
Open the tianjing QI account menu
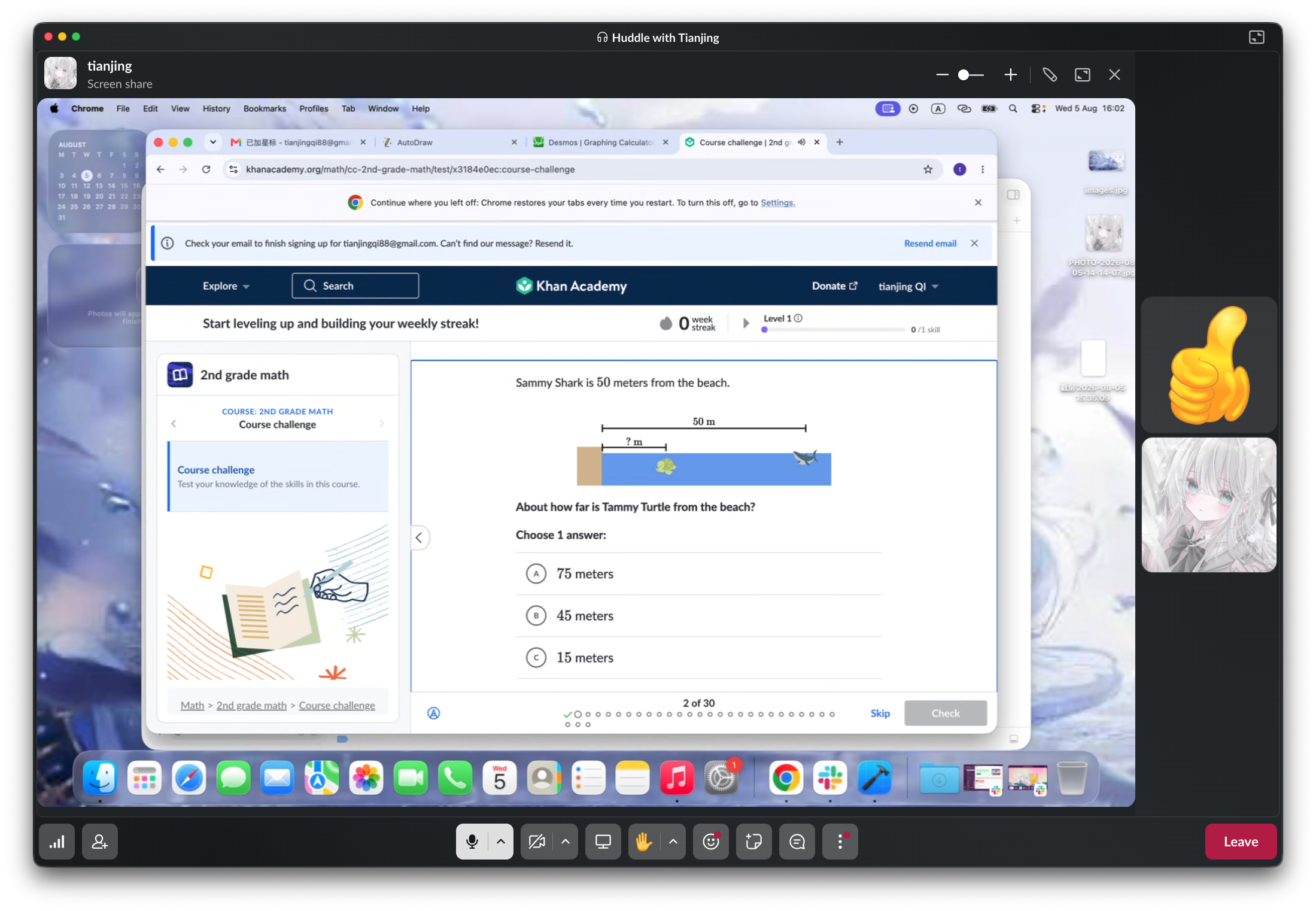908,287
